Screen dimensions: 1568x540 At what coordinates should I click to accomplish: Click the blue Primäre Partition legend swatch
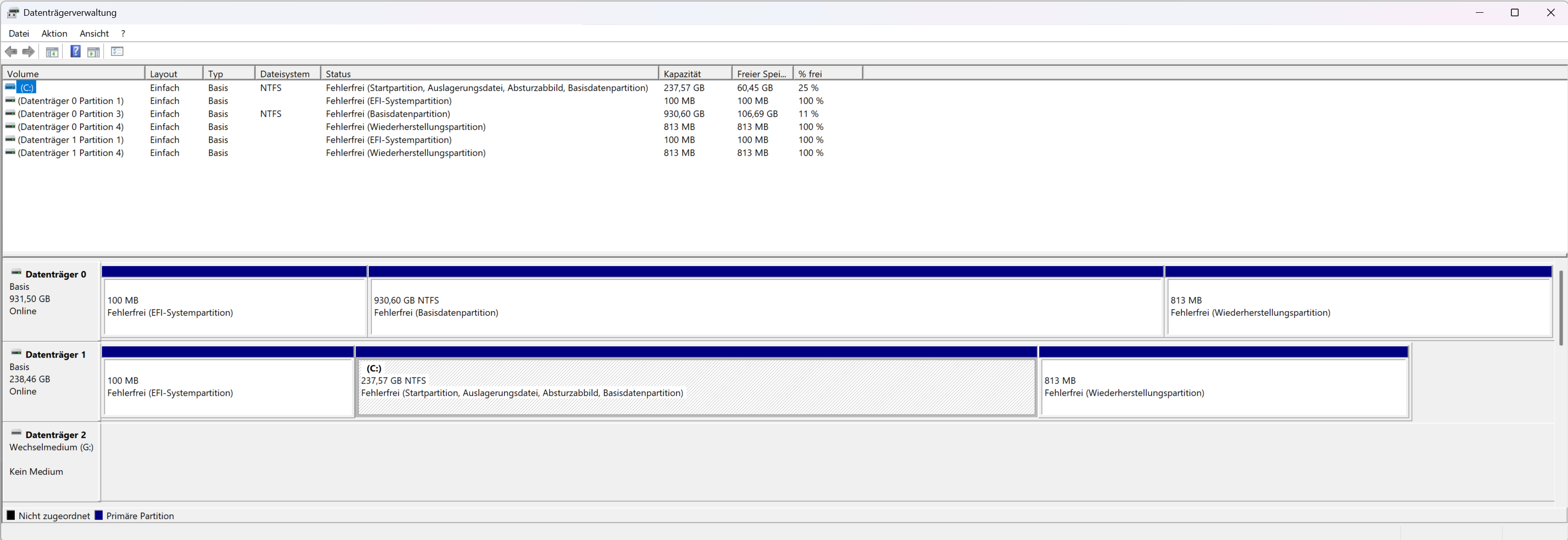click(x=99, y=516)
